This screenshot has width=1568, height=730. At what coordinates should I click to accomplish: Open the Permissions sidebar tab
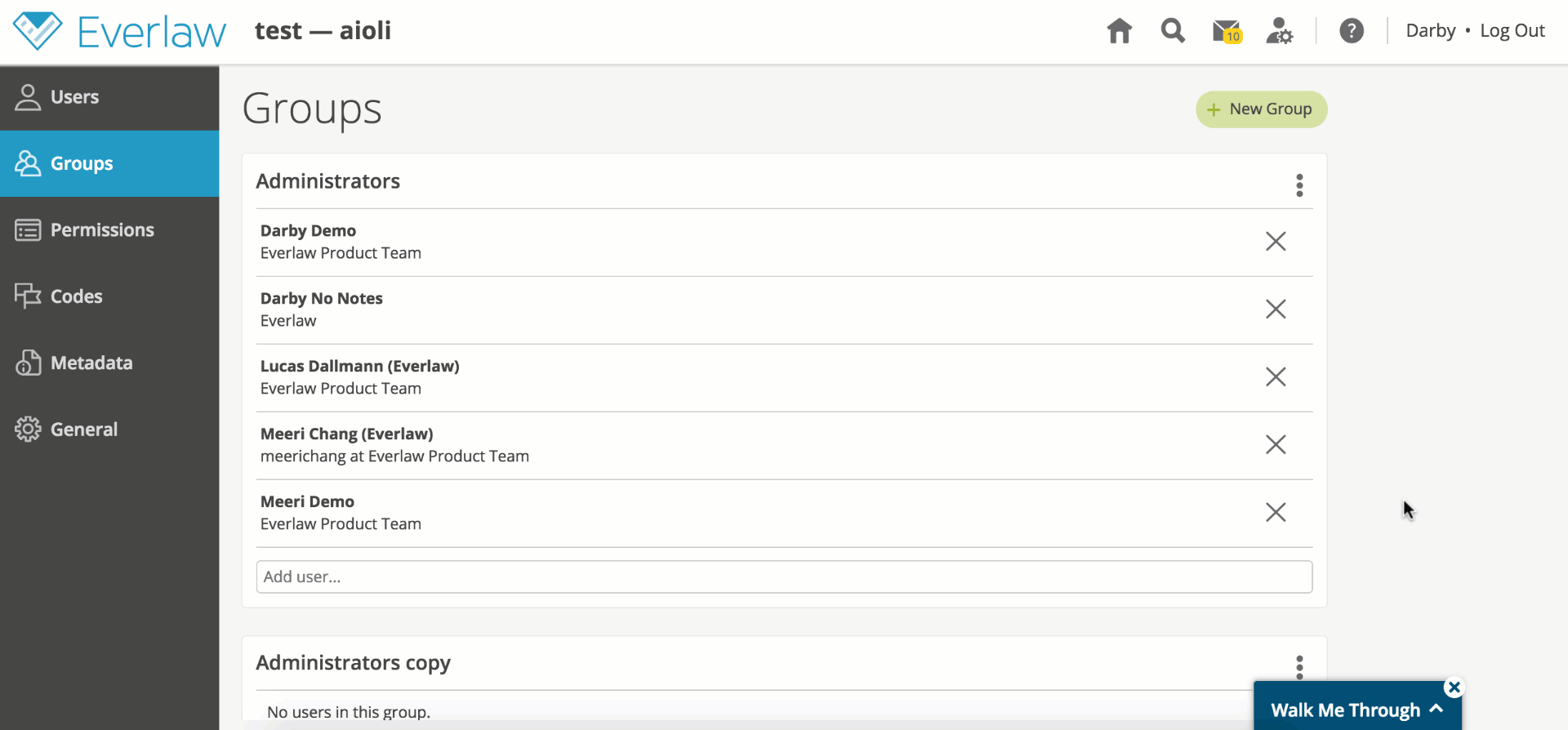(x=109, y=230)
